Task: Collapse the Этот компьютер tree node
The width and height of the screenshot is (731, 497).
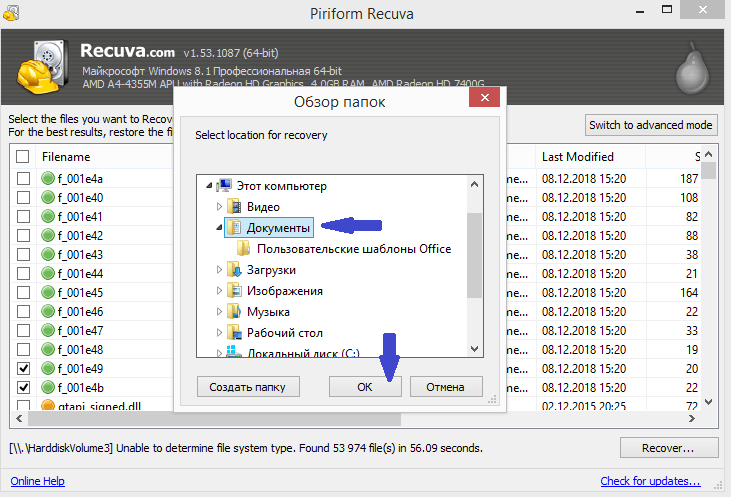Action: tap(209, 186)
